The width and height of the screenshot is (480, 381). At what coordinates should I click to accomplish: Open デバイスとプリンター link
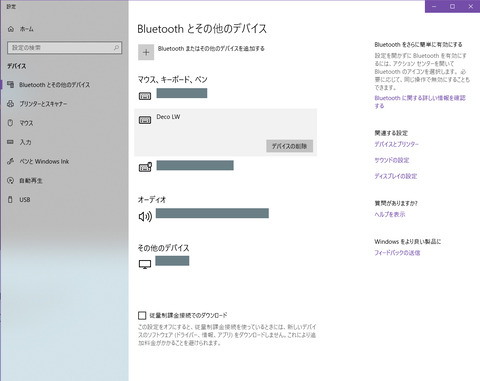pos(396,144)
